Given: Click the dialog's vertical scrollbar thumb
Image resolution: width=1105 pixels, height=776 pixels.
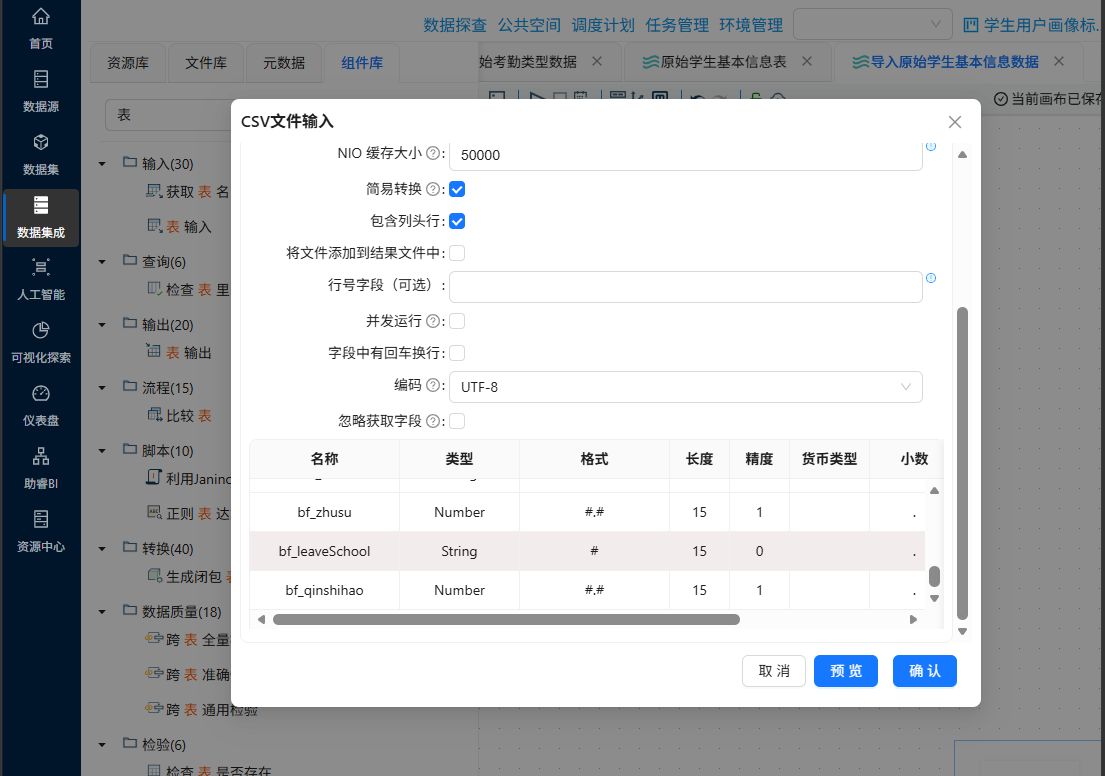Looking at the screenshot, I should coord(963,464).
